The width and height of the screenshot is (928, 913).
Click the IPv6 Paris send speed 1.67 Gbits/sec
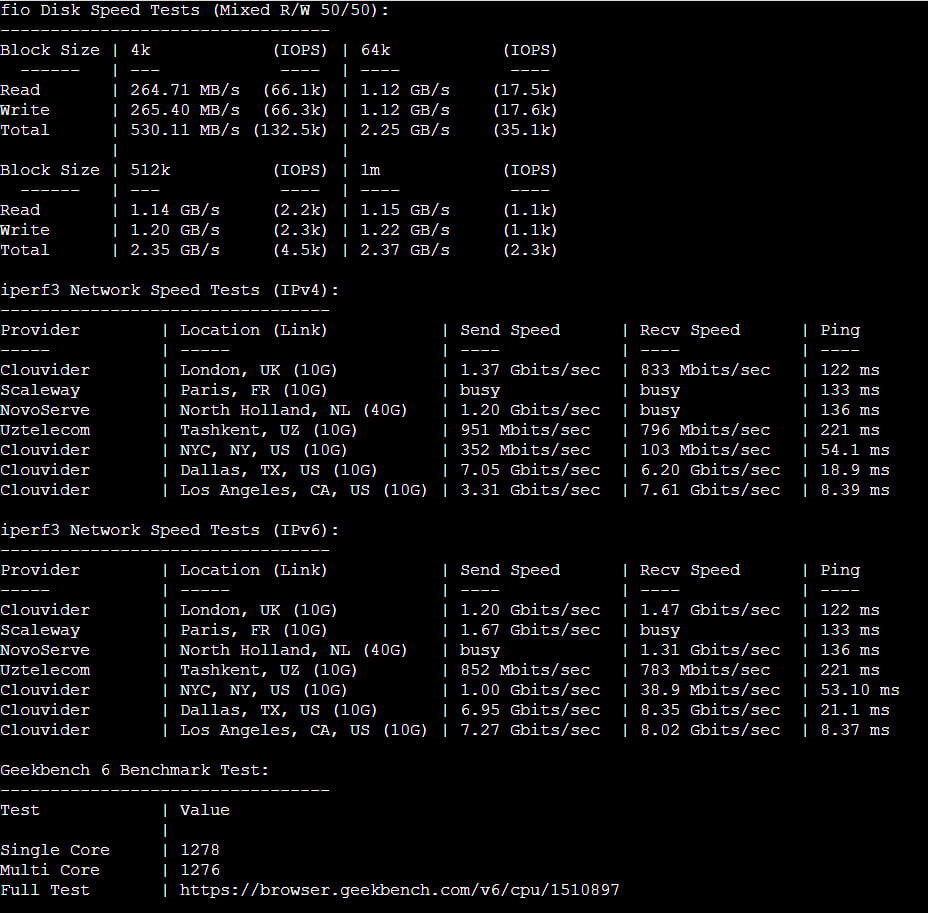point(530,630)
